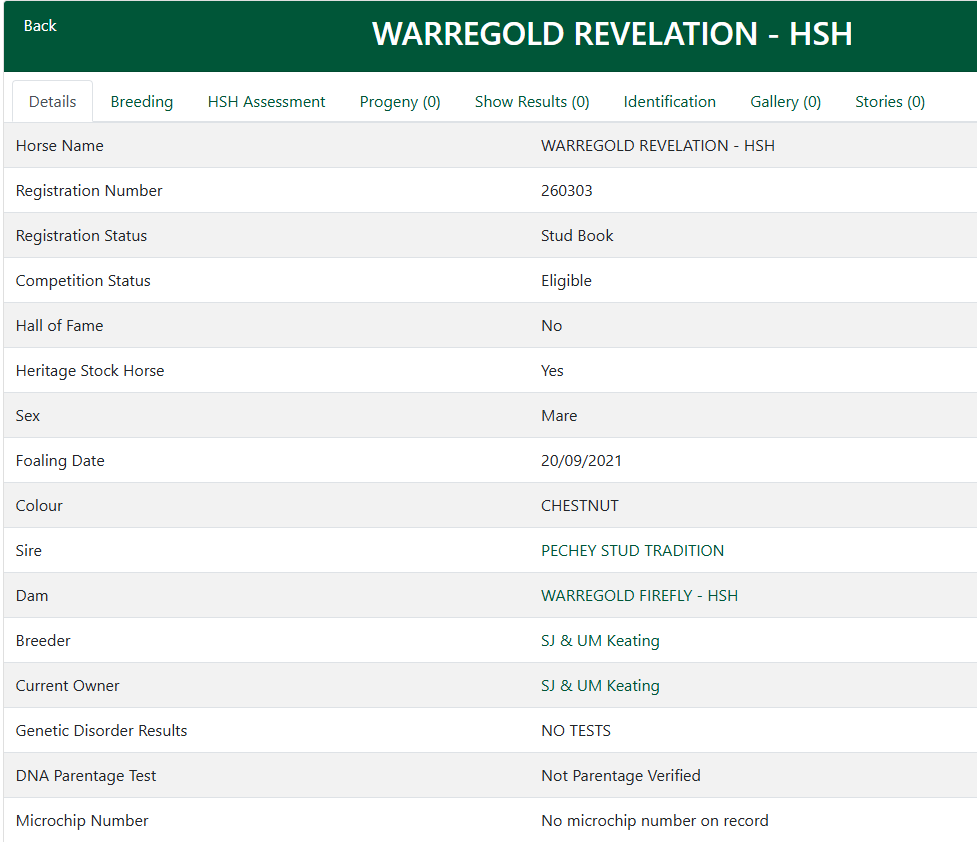
Task: Go back using the Back link
Action: pos(40,26)
